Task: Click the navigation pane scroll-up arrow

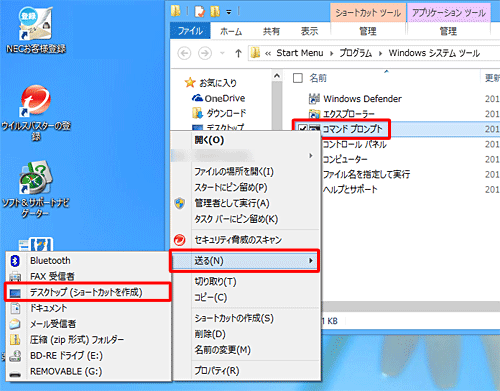Action: (x=277, y=76)
